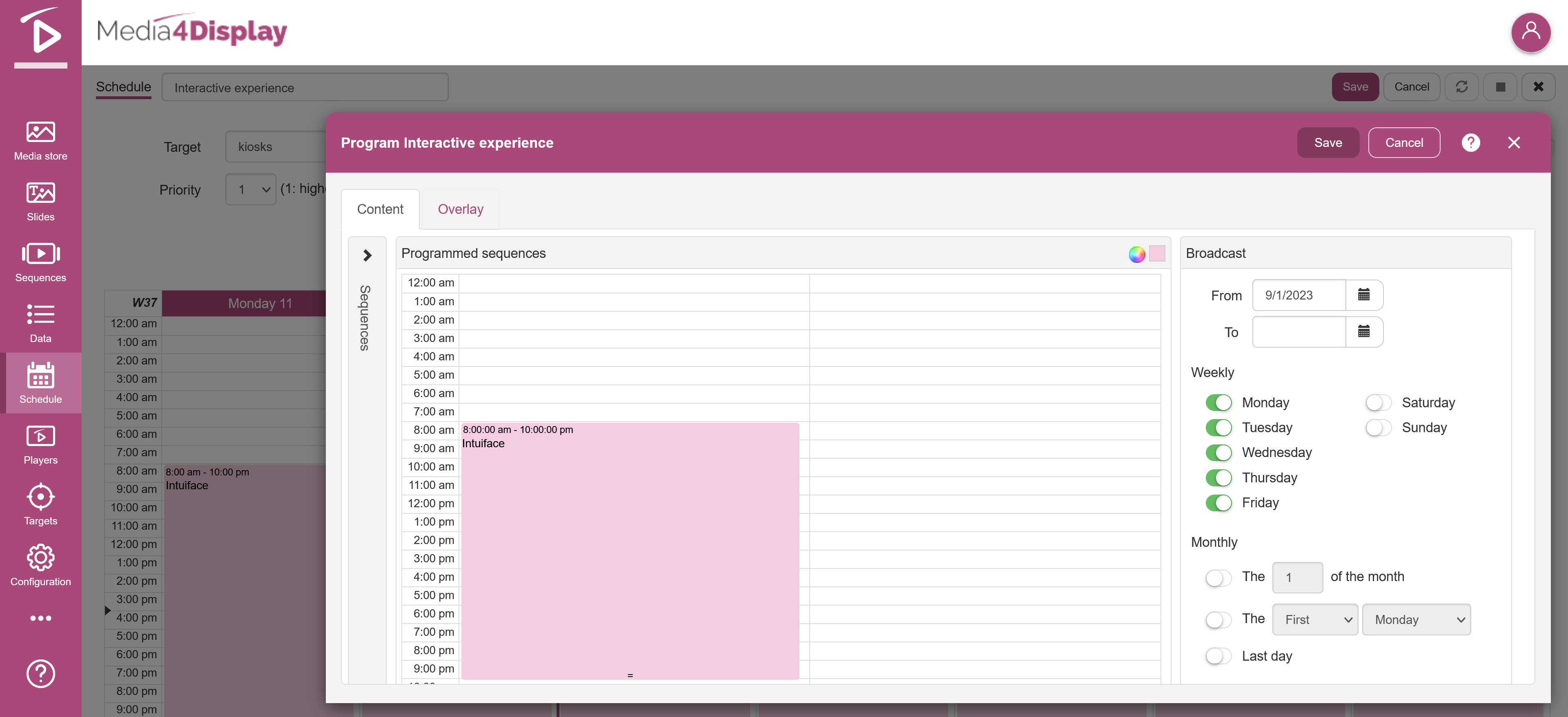
Task: Disable the Monday weekly toggle
Action: pyautogui.click(x=1218, y=403)
